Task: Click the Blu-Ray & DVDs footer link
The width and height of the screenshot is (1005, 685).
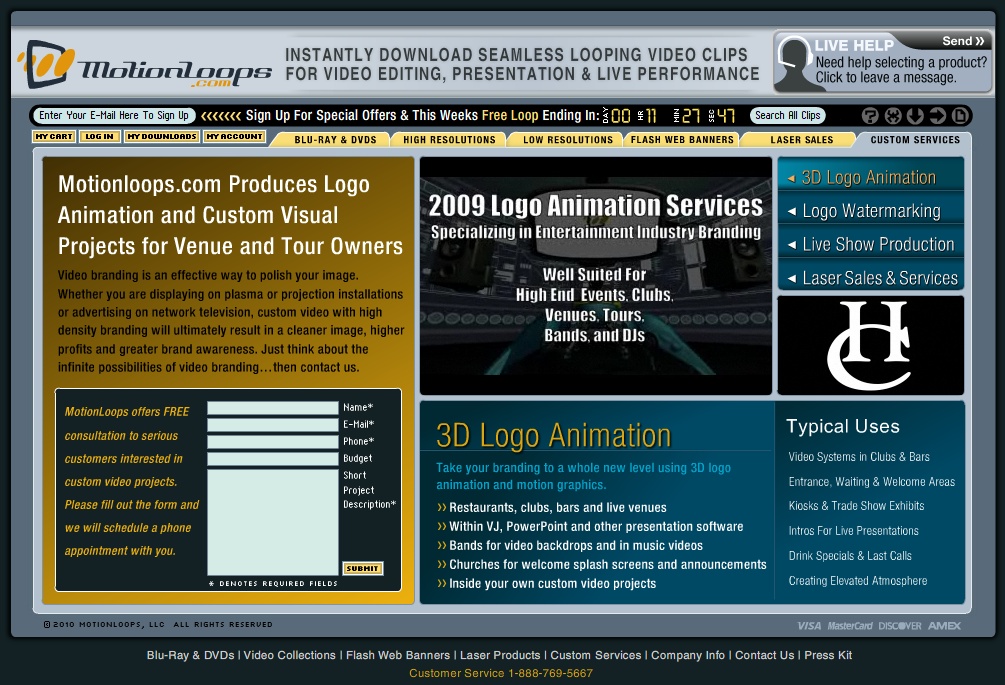Action: (x=190, y=655)
